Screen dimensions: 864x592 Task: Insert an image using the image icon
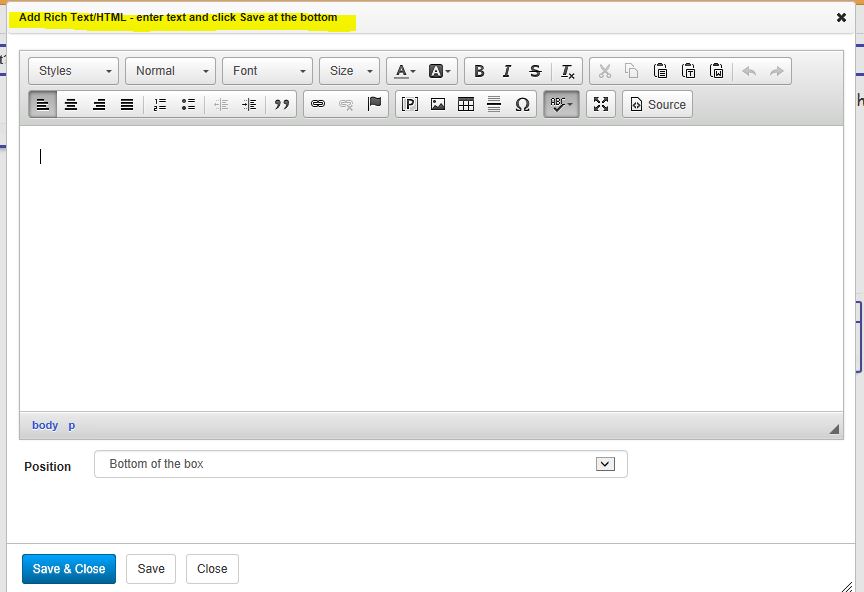pyautogui.click(x=438, y=104)
